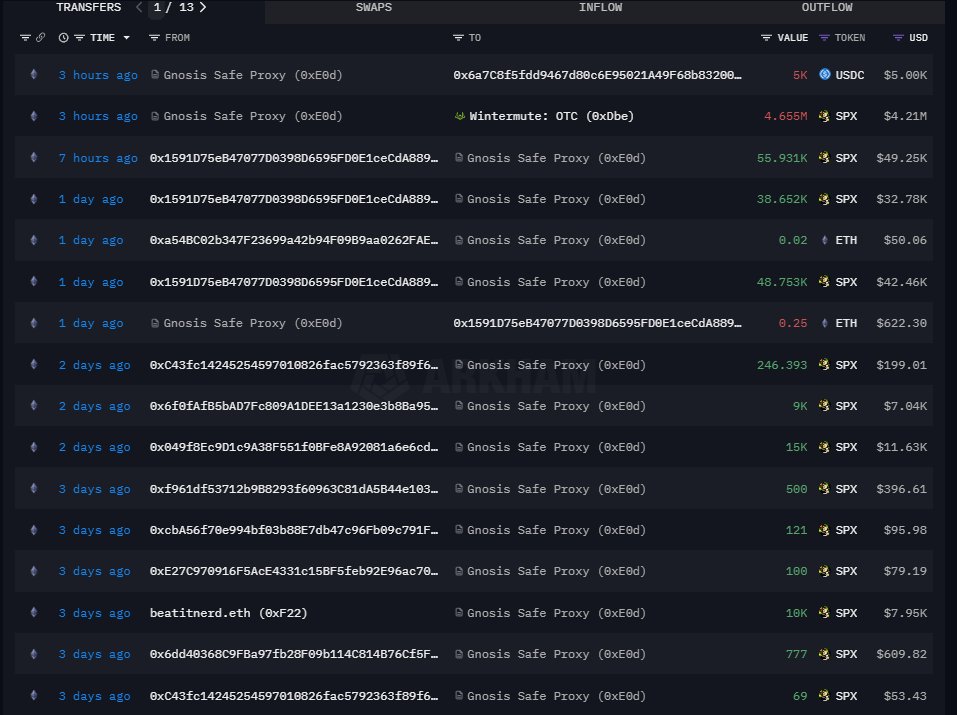
Task: Go to previous transfers page arrow
Action: [139, 7]
